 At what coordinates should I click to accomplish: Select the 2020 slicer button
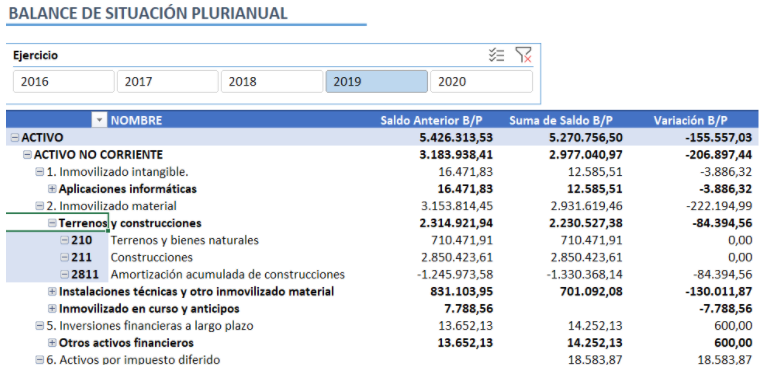481,82
